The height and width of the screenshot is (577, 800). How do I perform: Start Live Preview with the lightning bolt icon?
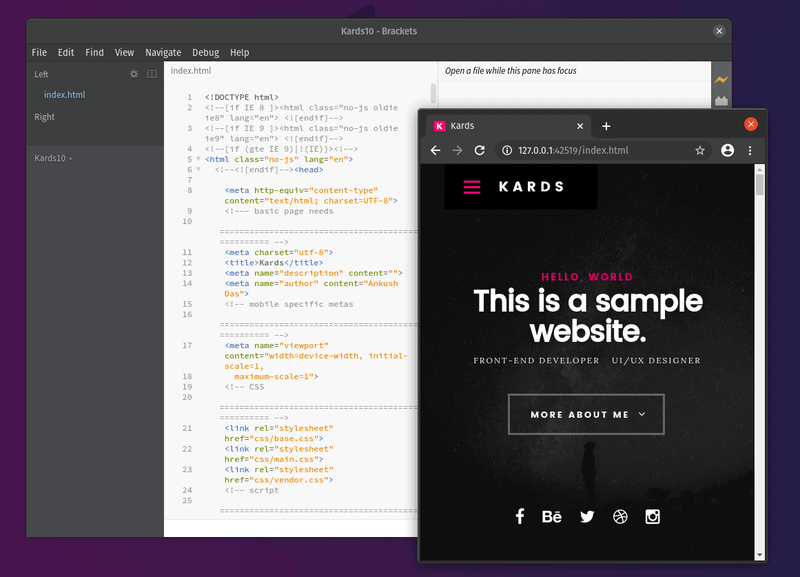721,78
